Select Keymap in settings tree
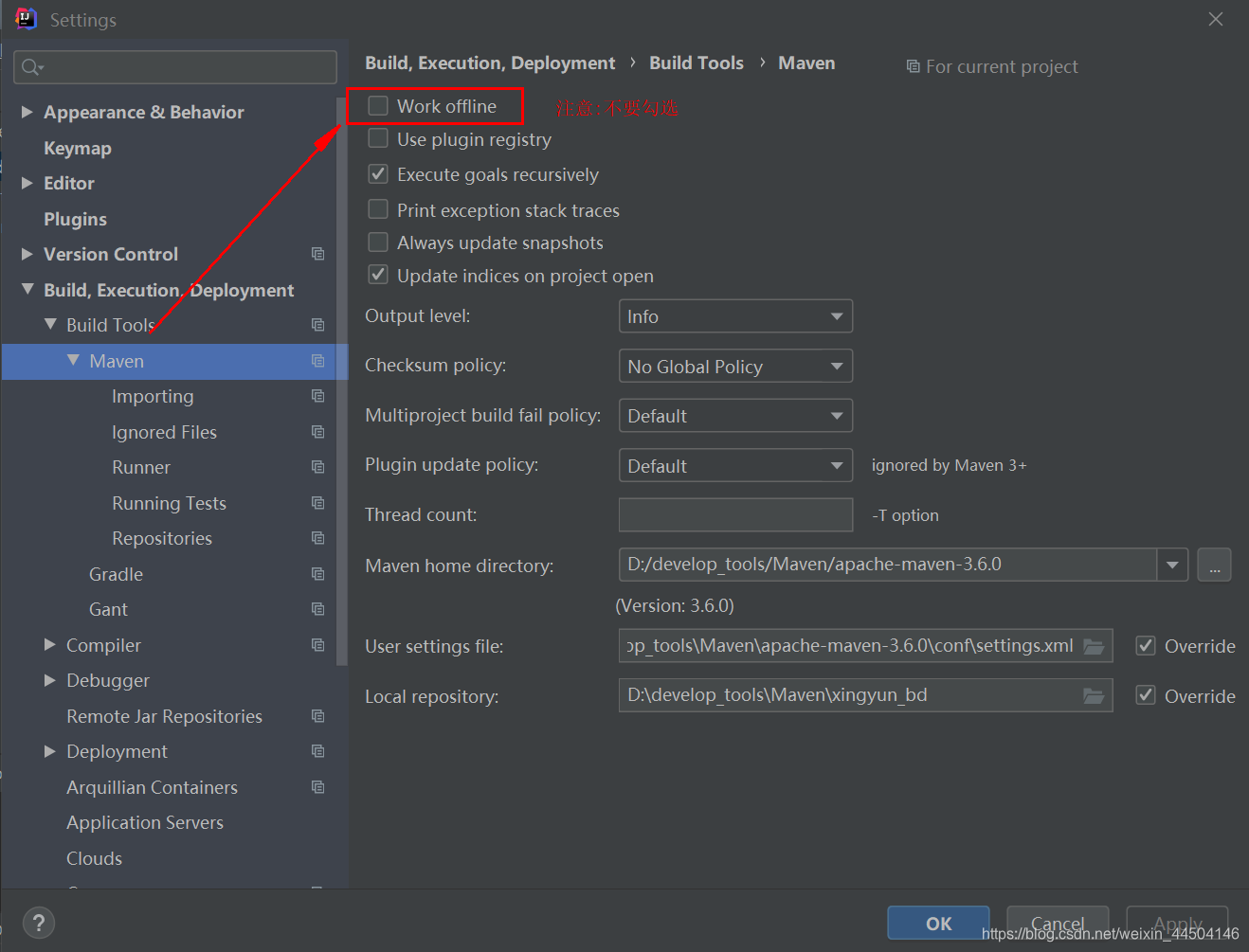Viewport: 1249px width, 952px height. click(x=78, y=148)
